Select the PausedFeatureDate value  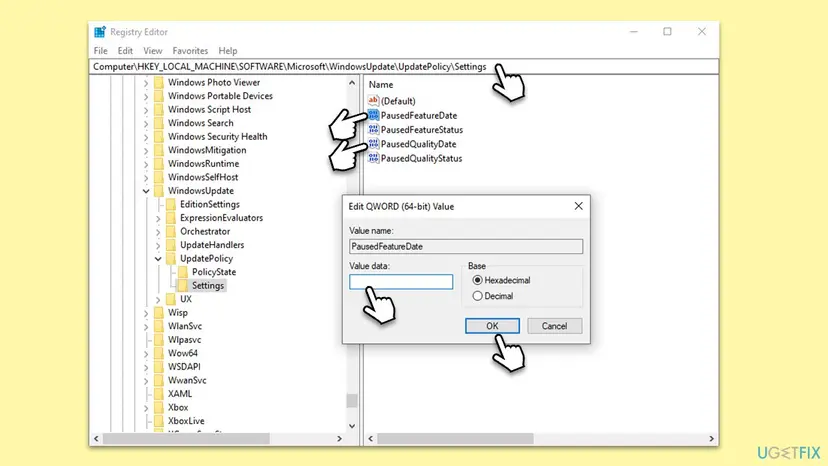[419, 115]
